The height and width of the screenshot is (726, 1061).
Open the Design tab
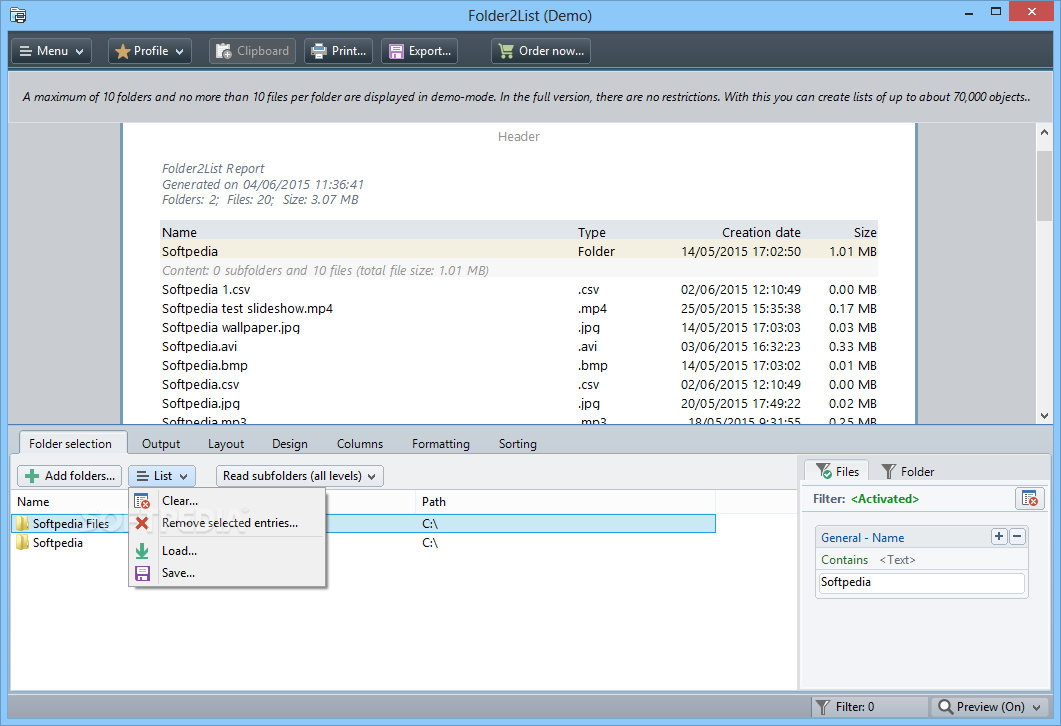(x=290, y=443)
